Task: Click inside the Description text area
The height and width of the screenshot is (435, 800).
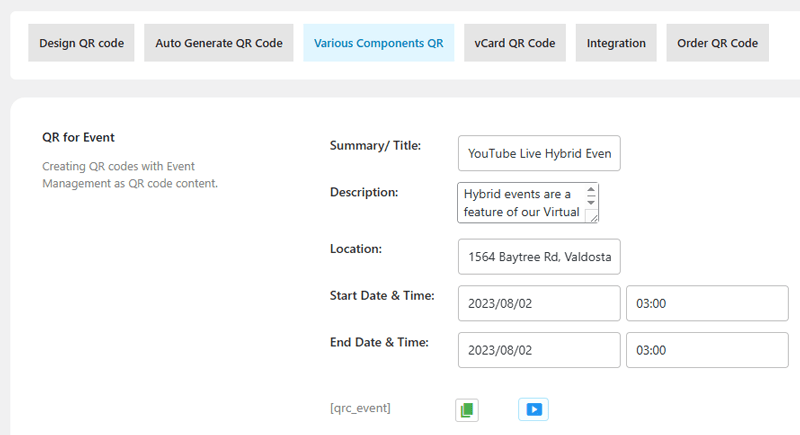Action: (520, 203)
